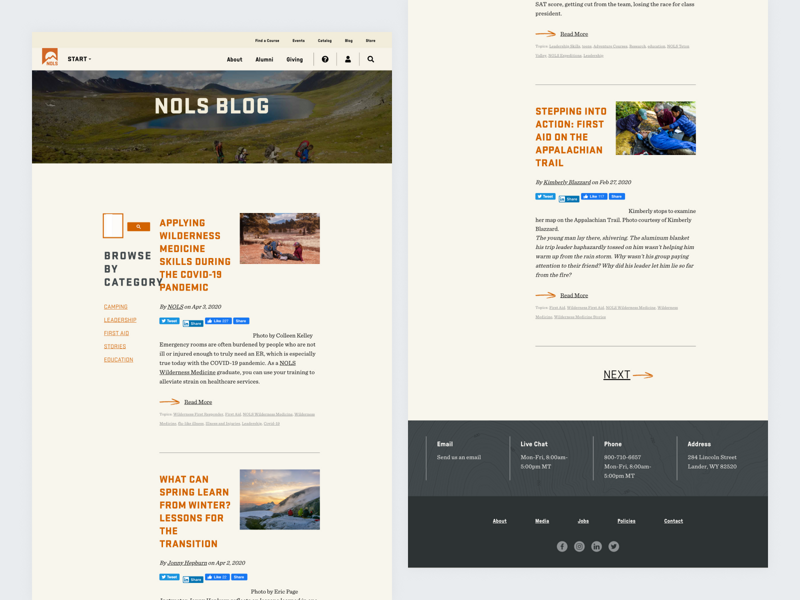Screen dimensions: 800x600
Task: Click the NOLS logo
Action: 48,57
